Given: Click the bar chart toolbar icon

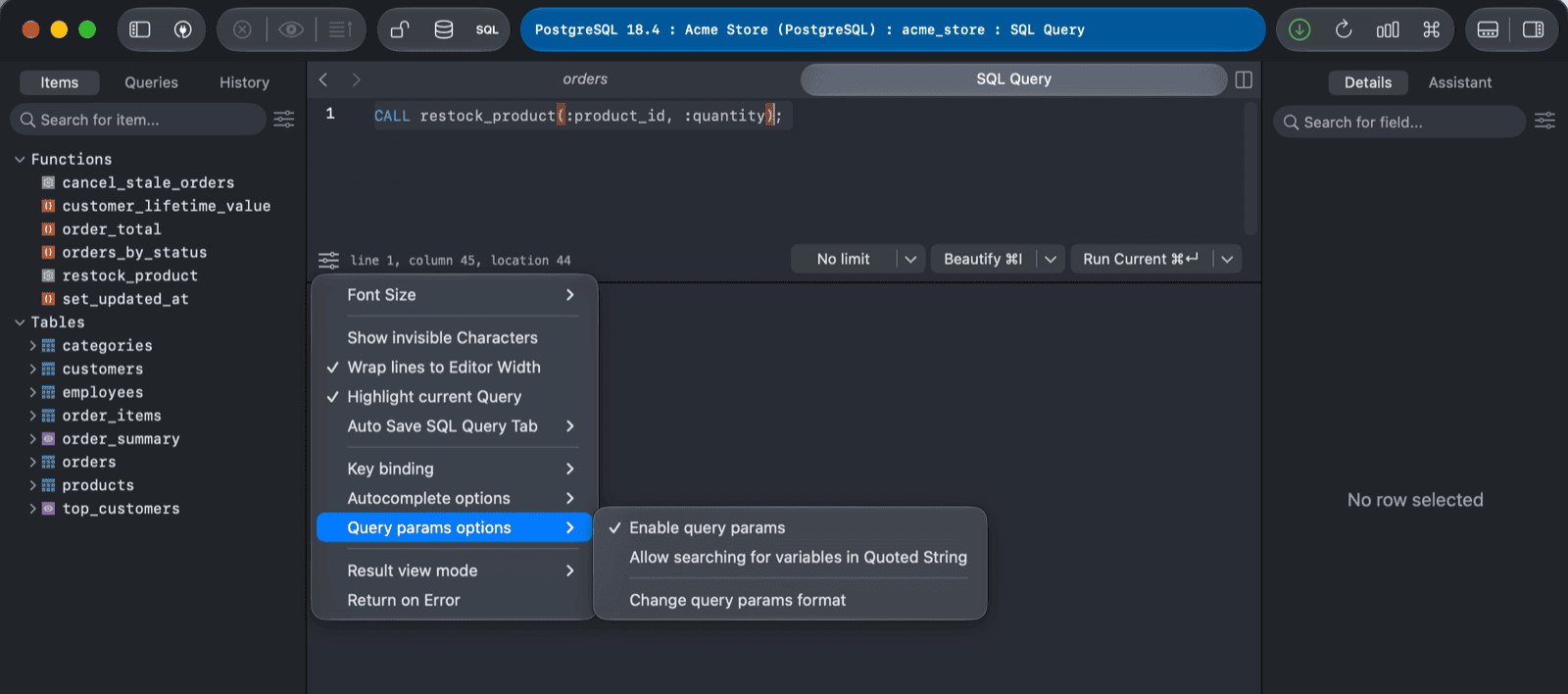Looking at the screenshot, I should (1388, 29).
